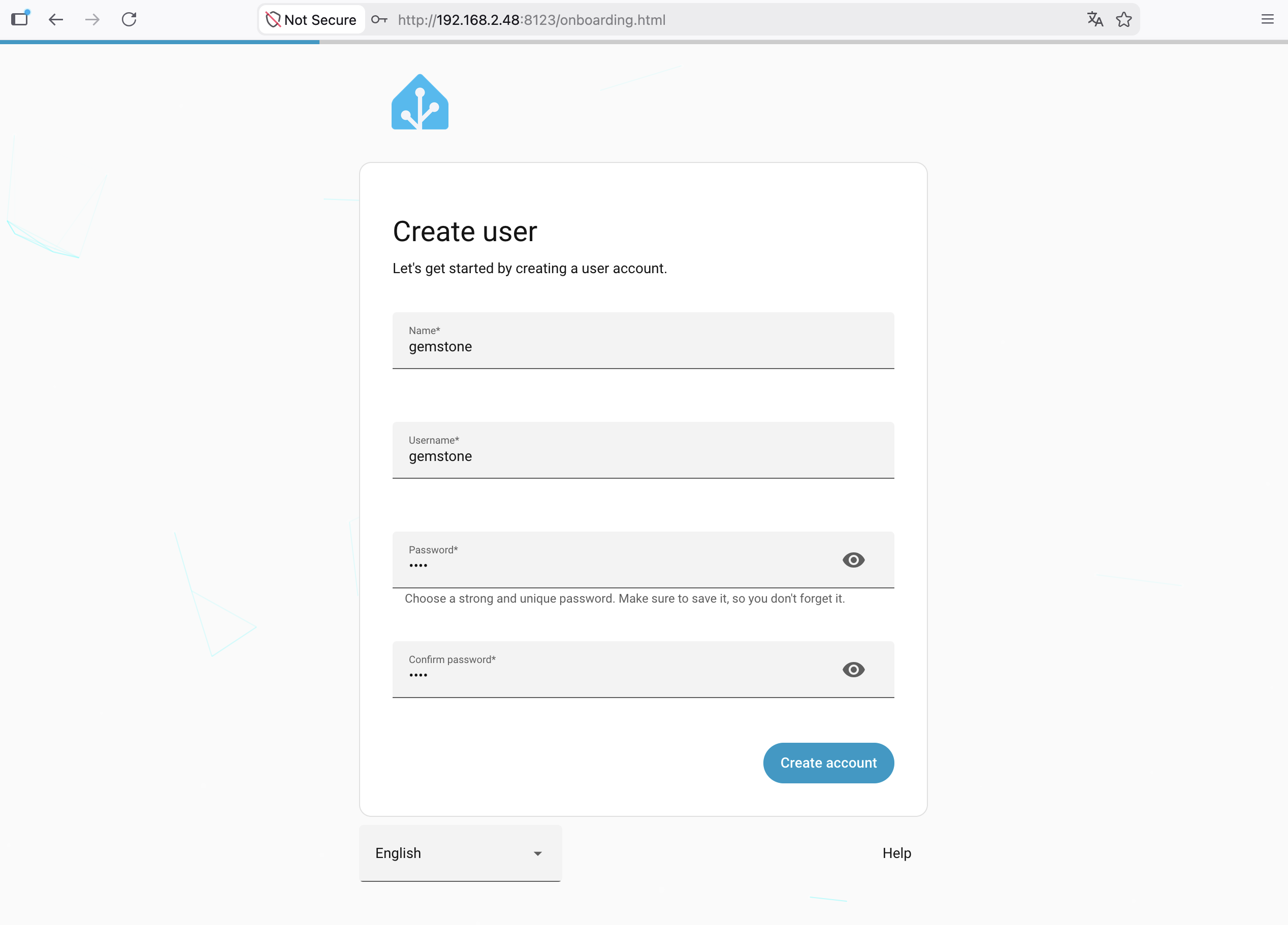The image size is (1288, 925).
Task: Open the Not Secure site info badge
Action: [x=312, y=20]
